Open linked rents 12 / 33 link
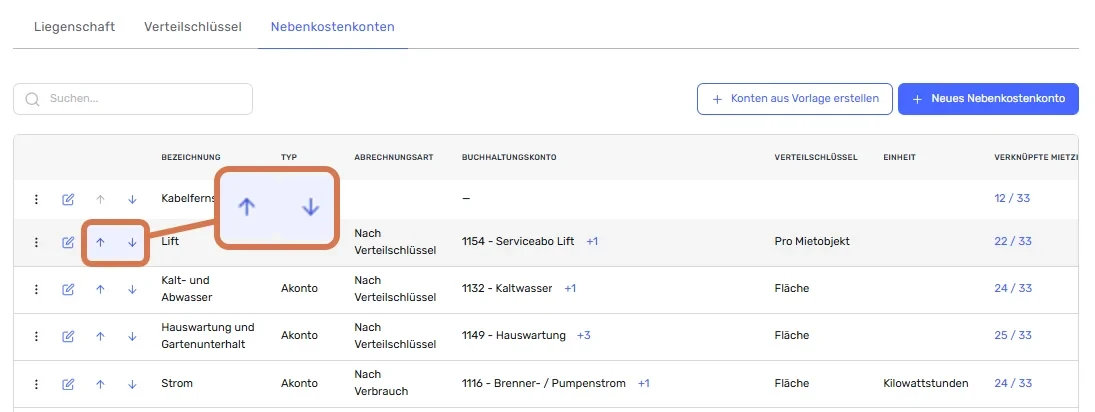The width and height of the screenshot is (1095, 412). click(x=1012, y=198)
